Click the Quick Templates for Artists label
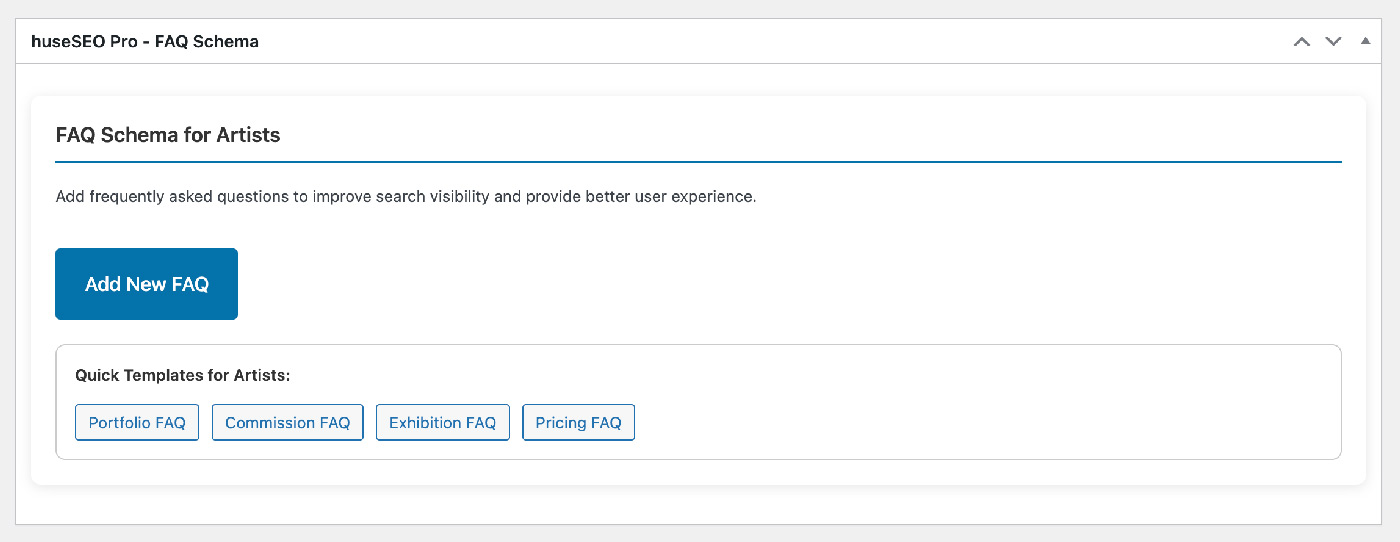 (x=182, y=376)
